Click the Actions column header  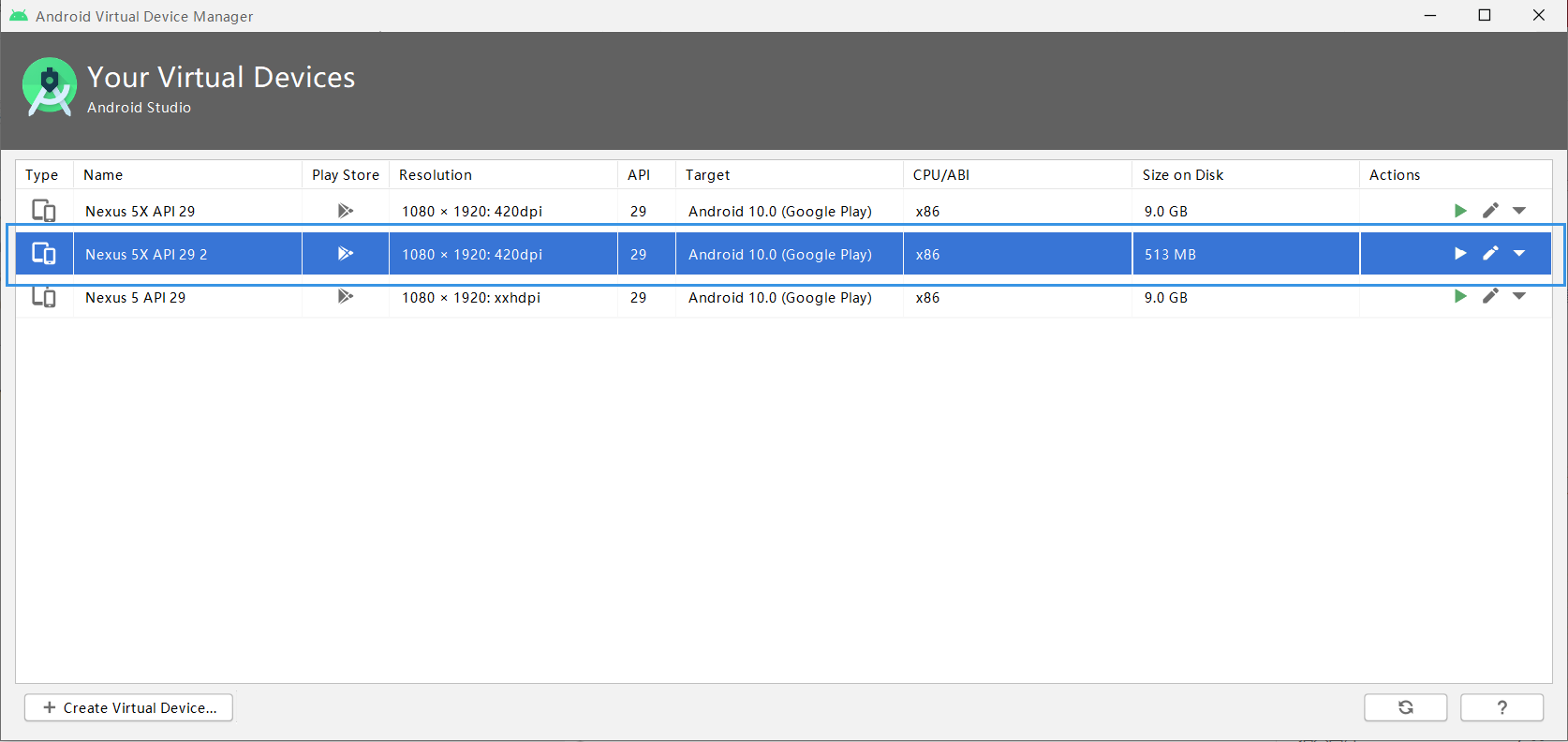click(1456, 175)
